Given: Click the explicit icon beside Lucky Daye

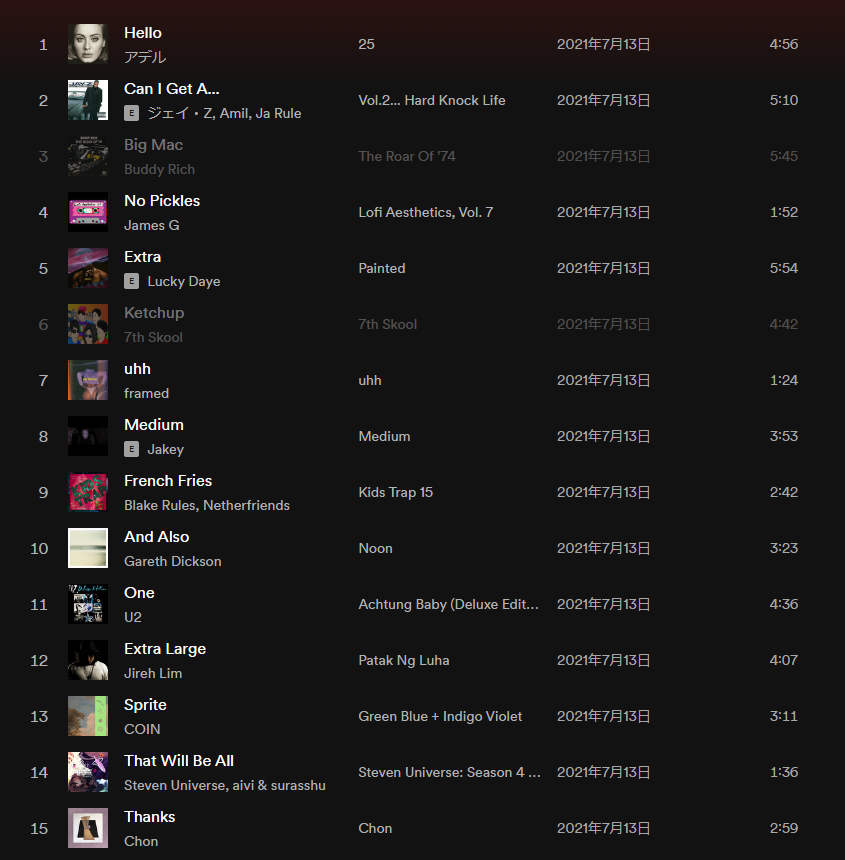Looking at the screenshot, I should tap(131, 281).
